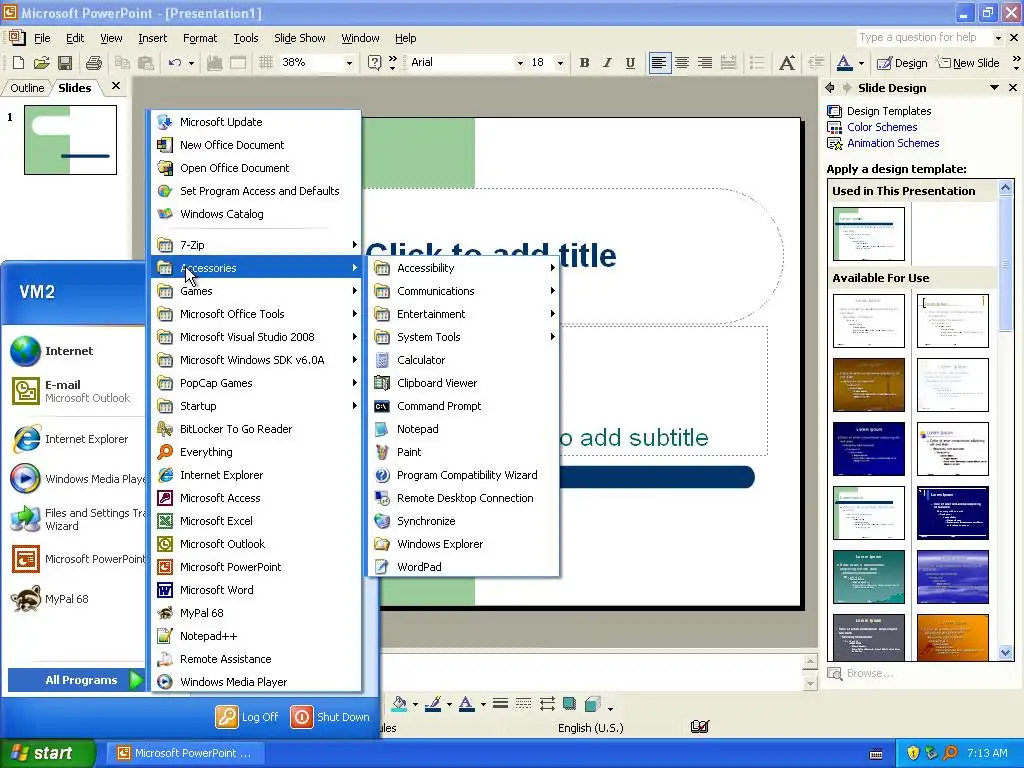Open the Tools menu
The height and width of the screenshot is (768, 1024).
246,38
